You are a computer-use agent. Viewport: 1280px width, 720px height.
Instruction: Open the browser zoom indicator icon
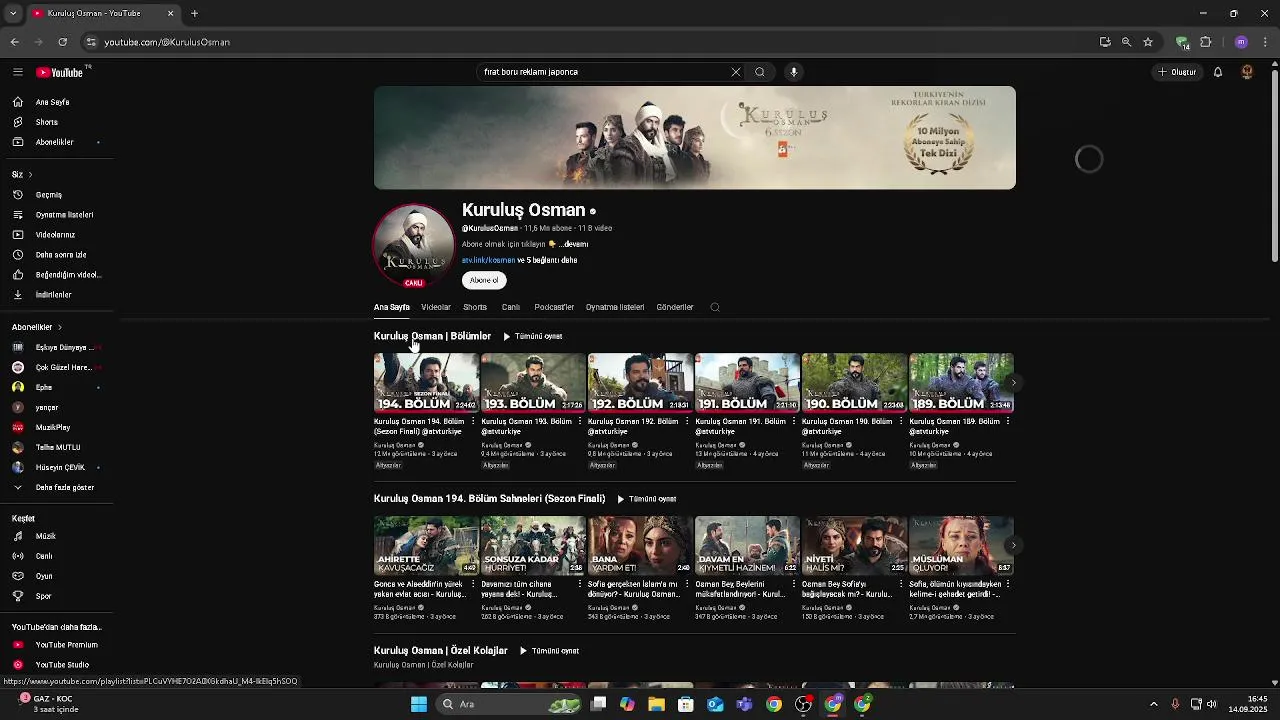(x=1126, y=42)
